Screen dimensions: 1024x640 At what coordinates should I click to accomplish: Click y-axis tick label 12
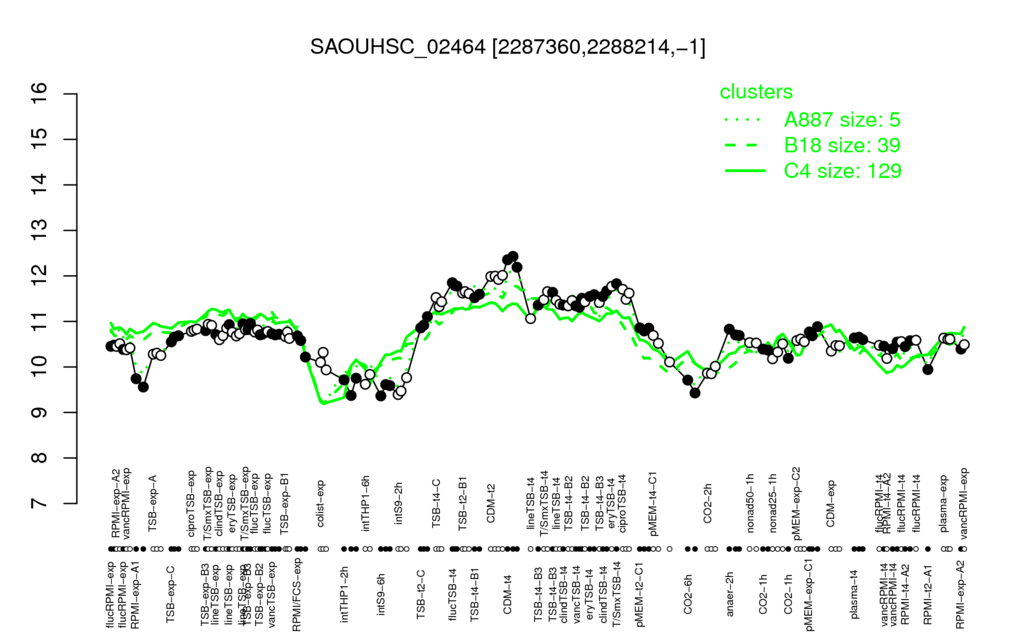point(39,276)
